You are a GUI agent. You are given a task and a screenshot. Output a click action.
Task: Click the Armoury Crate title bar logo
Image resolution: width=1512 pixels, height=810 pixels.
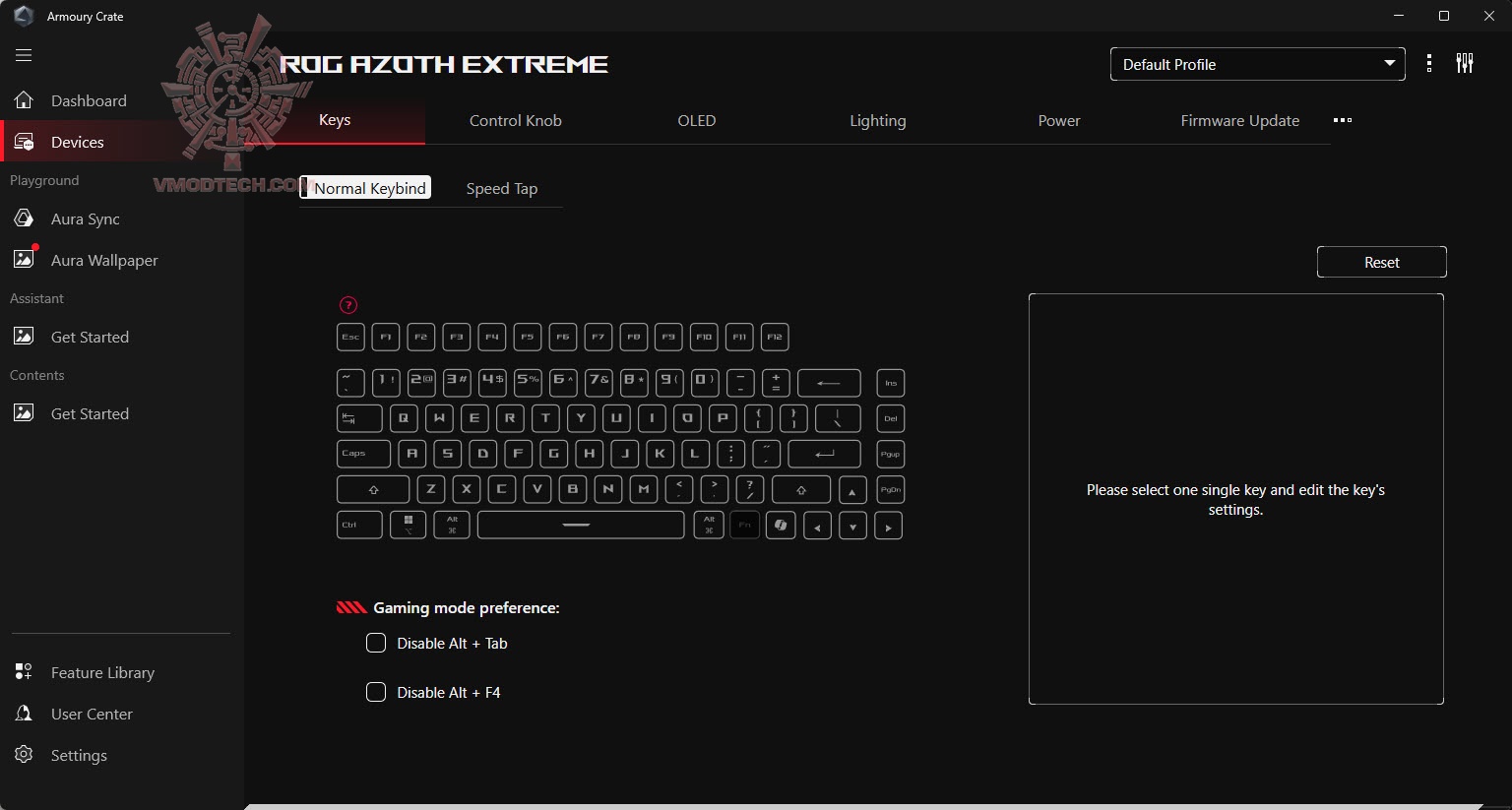24,16
